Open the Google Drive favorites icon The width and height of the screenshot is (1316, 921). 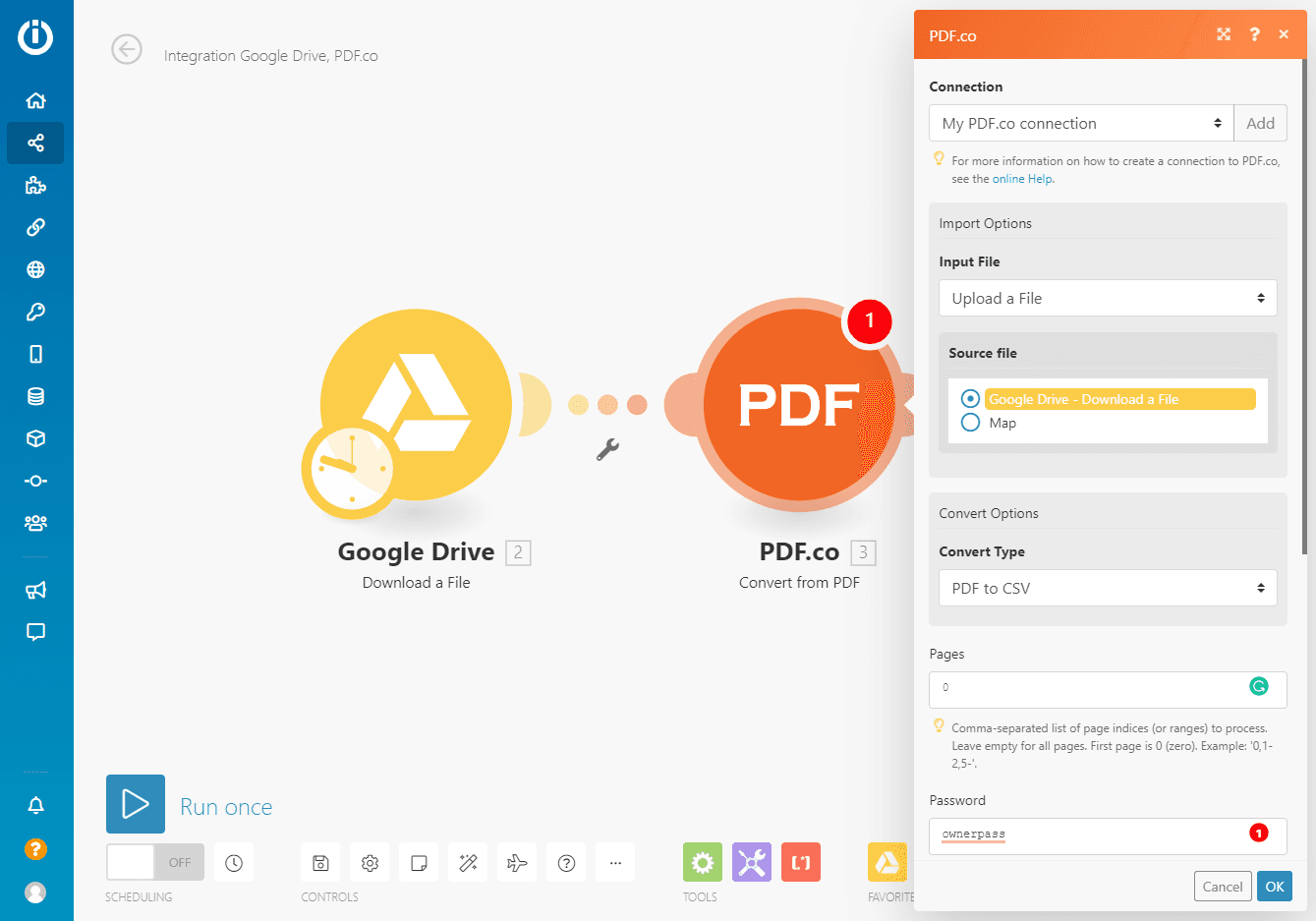[x=887, y=863]
